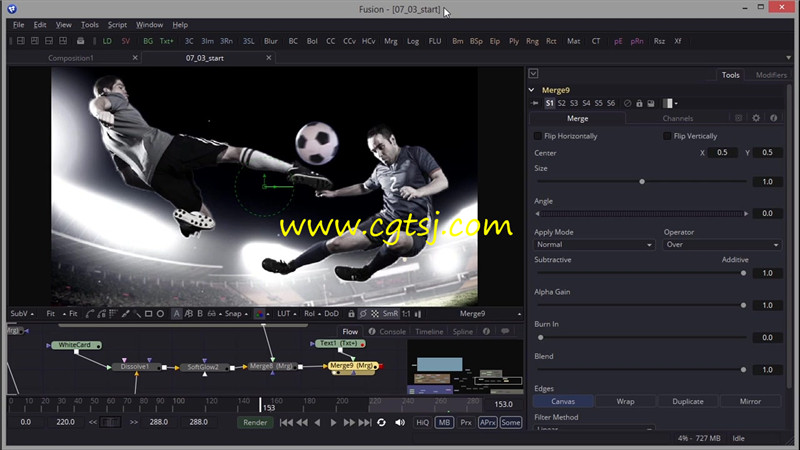Toggle the checker underlay viewer button
Screen dimensions: 800x450
pos(375,314)
